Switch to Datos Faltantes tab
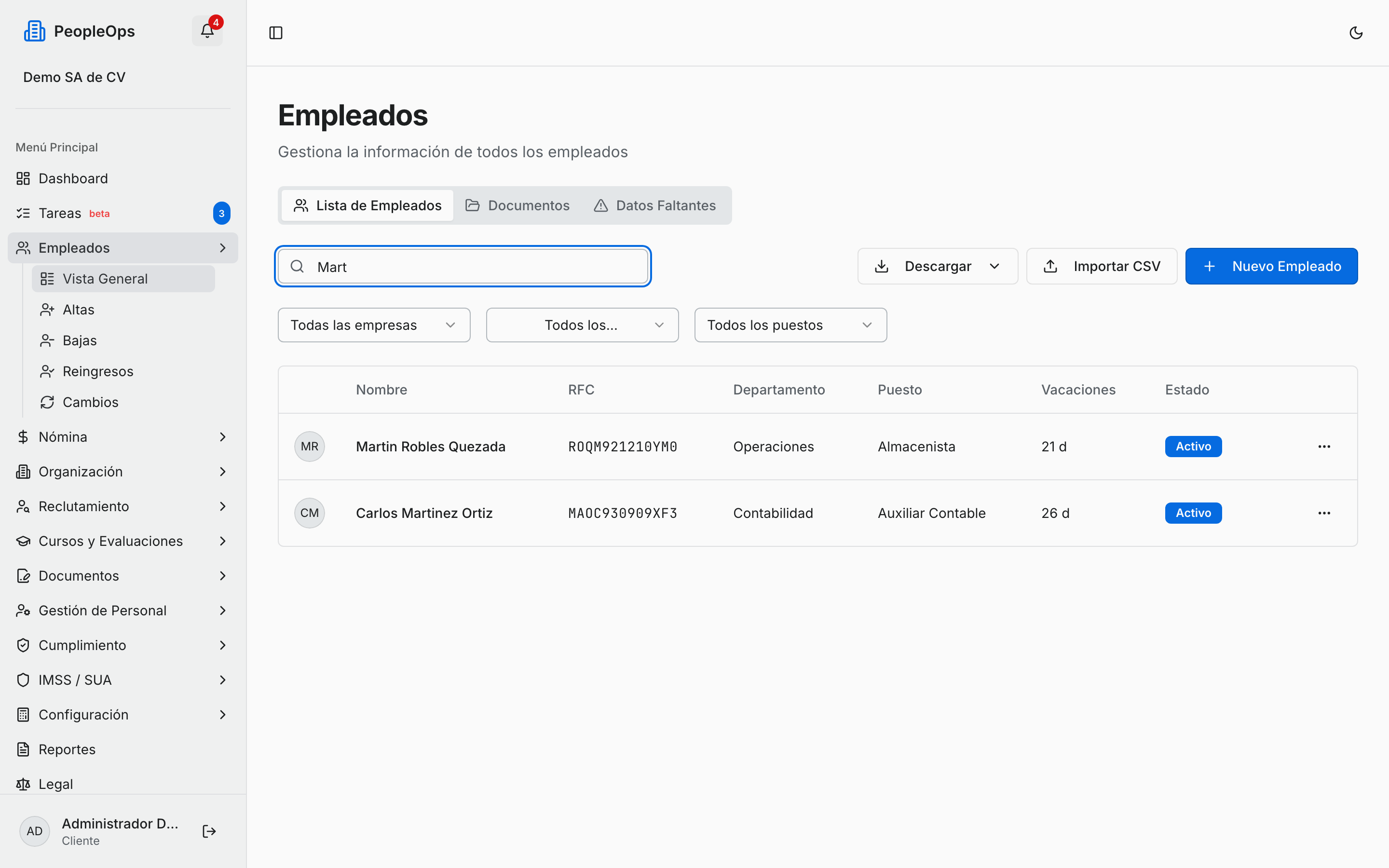Image resolution: width=1389 pixels, height=868 pixels. point(654,205)
